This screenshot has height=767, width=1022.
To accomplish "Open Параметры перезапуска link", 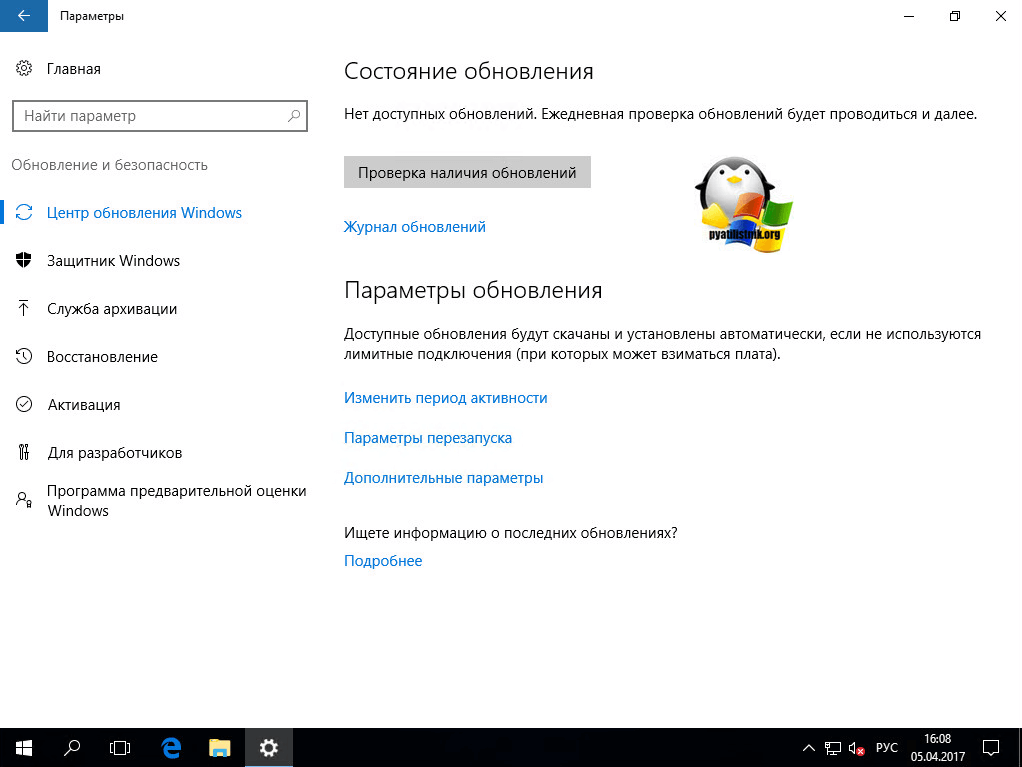I will [x=427, y=438].
